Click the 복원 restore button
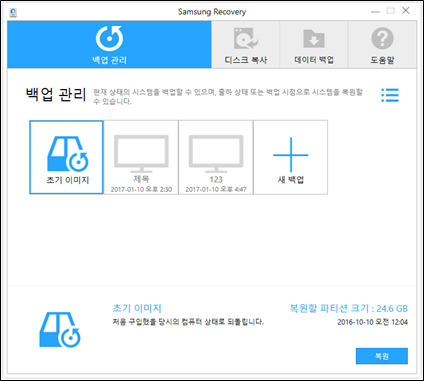Image resolution: width=424 pixels, height=381 pixels. coord(382,356)
